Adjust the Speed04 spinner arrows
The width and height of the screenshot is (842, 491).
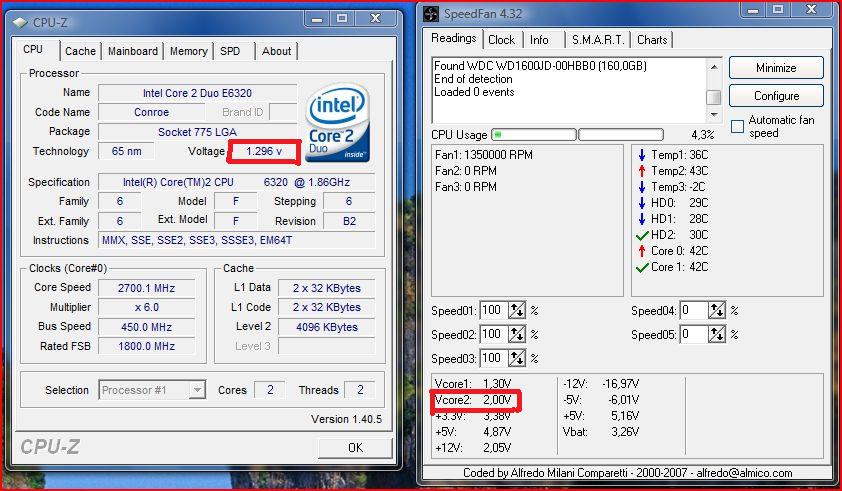717,311
